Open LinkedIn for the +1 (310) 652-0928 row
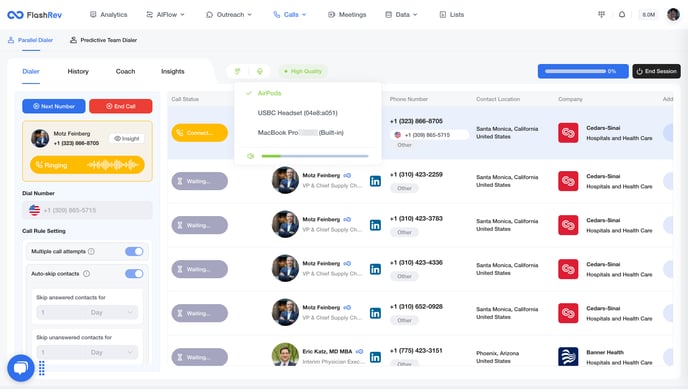Image resolution: width=688 pixels, height=389 pixels. tap(375, 313)
